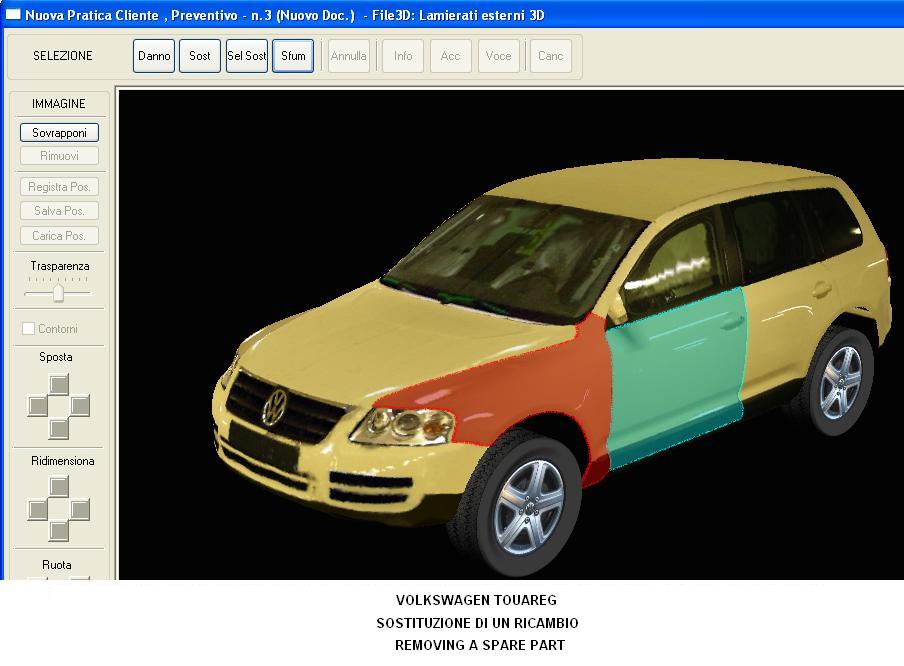Select the turquoise front door panel

(675, 375)
